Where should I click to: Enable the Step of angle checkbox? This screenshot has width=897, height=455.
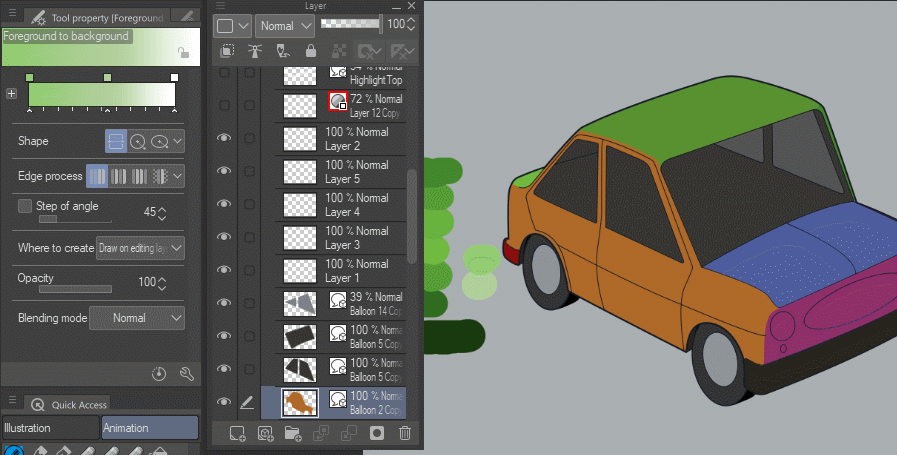pos(25,206)
